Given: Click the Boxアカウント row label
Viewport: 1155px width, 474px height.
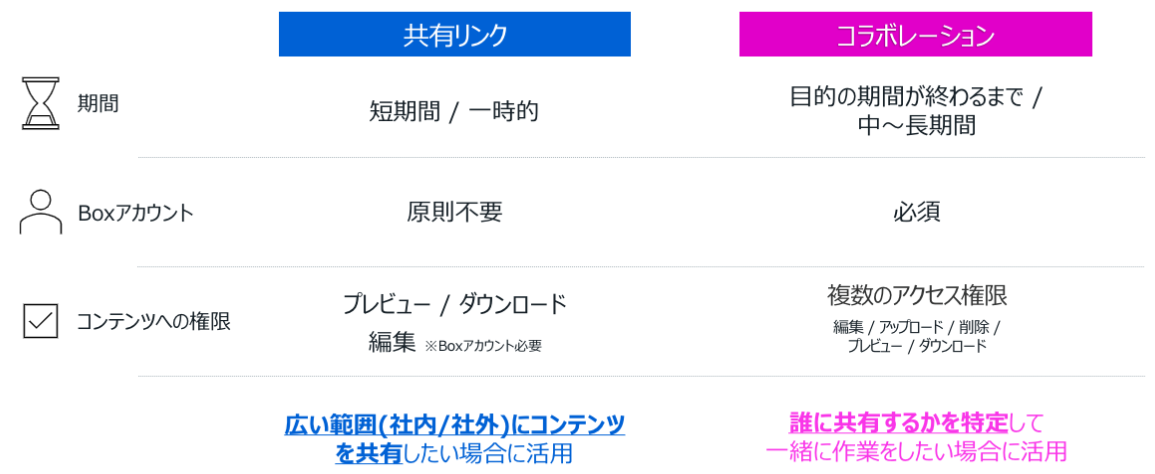Looking at the screenshot, I should [136, 213].
